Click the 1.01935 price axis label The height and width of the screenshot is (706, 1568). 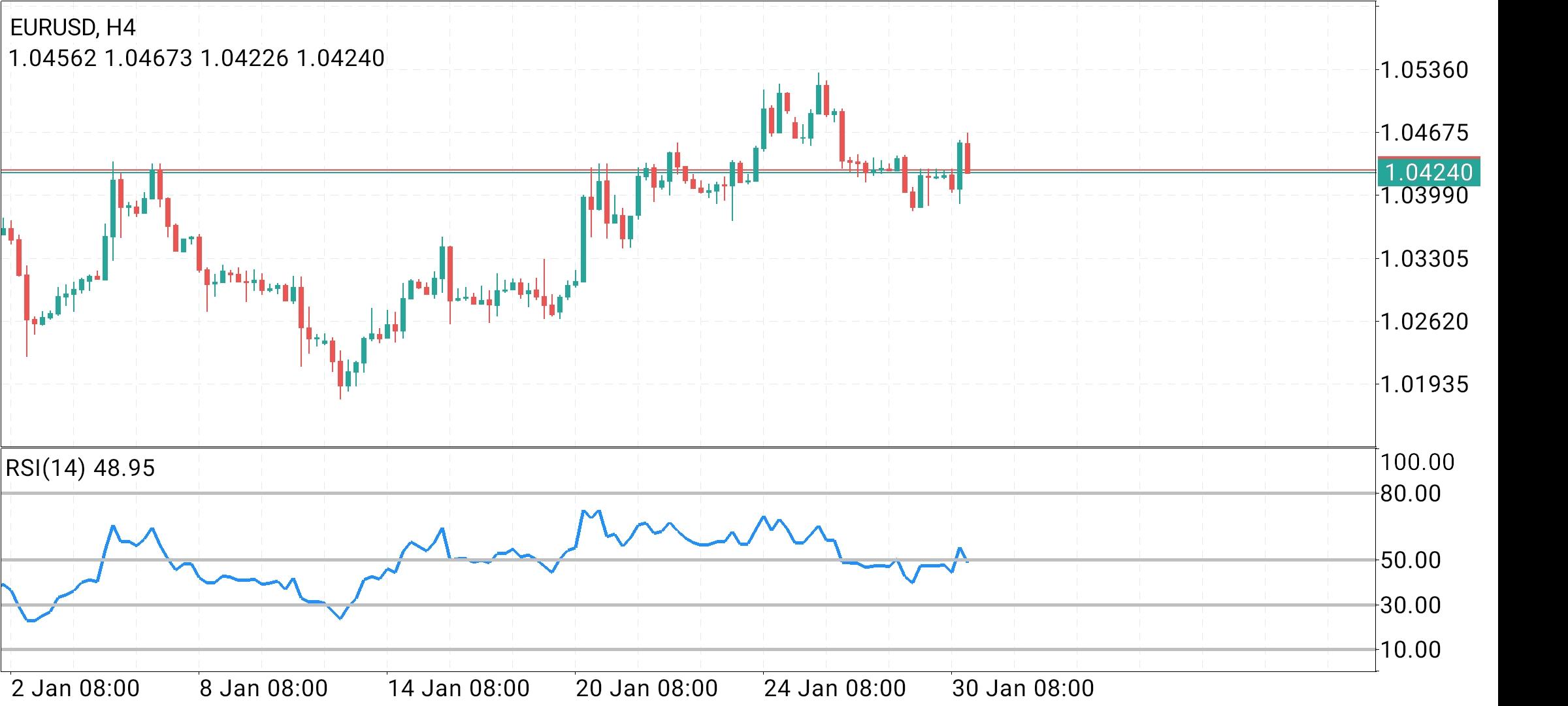(1424, 384)
